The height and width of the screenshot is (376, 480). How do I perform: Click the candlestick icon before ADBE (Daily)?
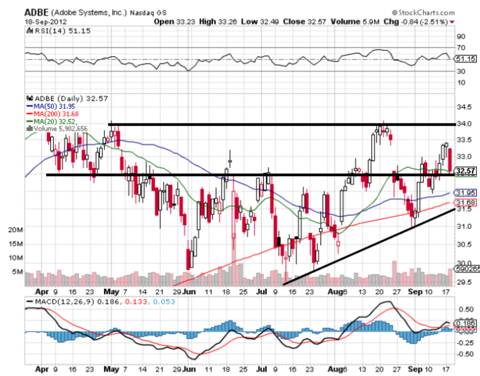pyautogui.click(x=30, y=99)
